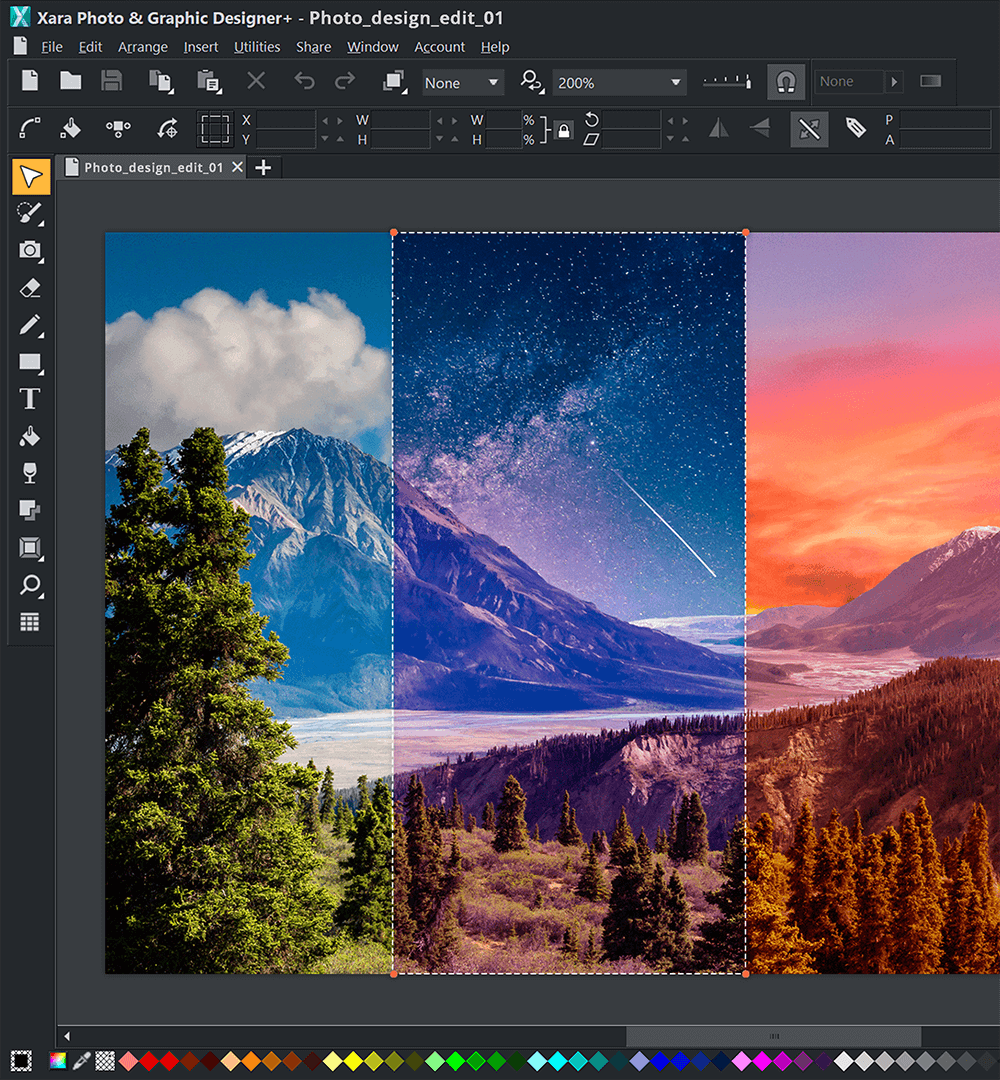1000x1080 pixels.
Task: Open the Utilities menu
Action: pyautogui.click(x=257, y=46)
